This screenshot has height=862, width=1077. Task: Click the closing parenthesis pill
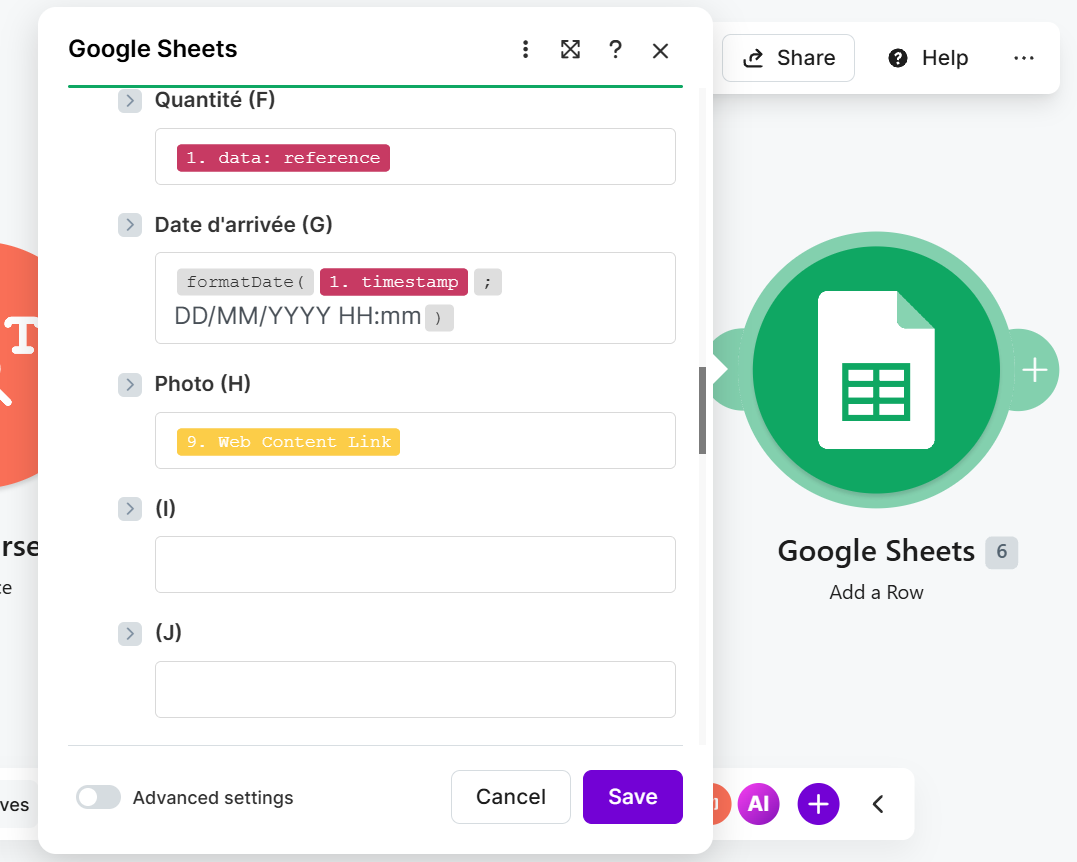(x=439, y=318)
